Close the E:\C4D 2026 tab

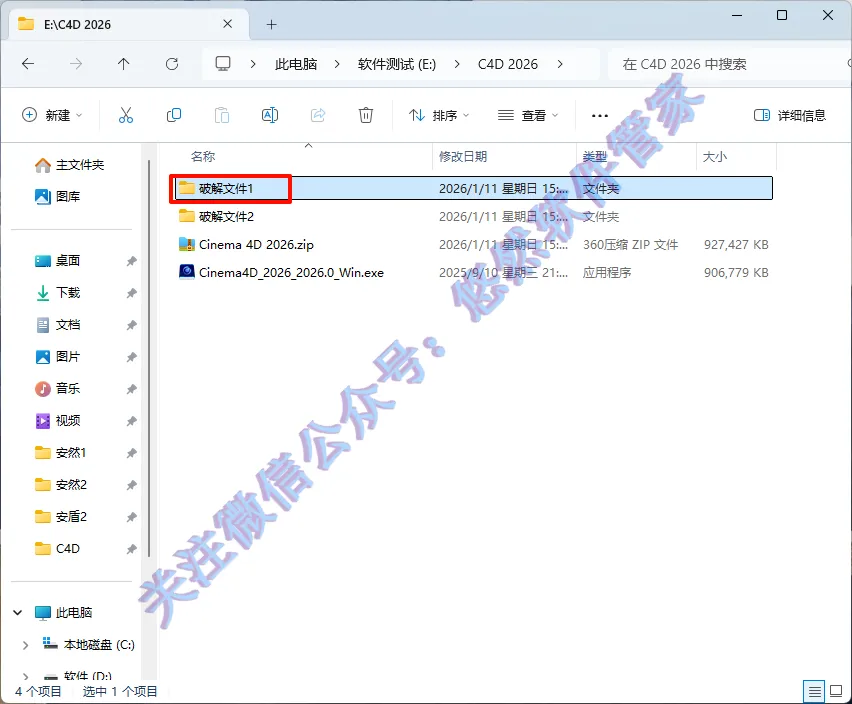[x=228, y=24]
